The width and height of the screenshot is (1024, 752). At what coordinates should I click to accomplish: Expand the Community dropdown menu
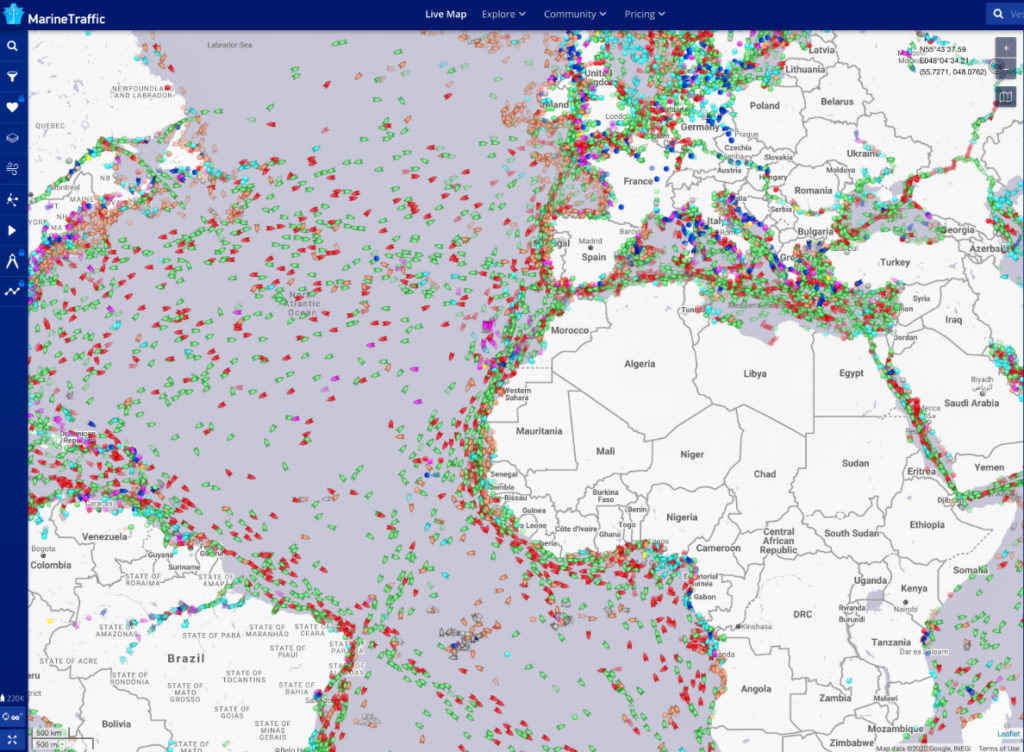(x=575, y=14)
